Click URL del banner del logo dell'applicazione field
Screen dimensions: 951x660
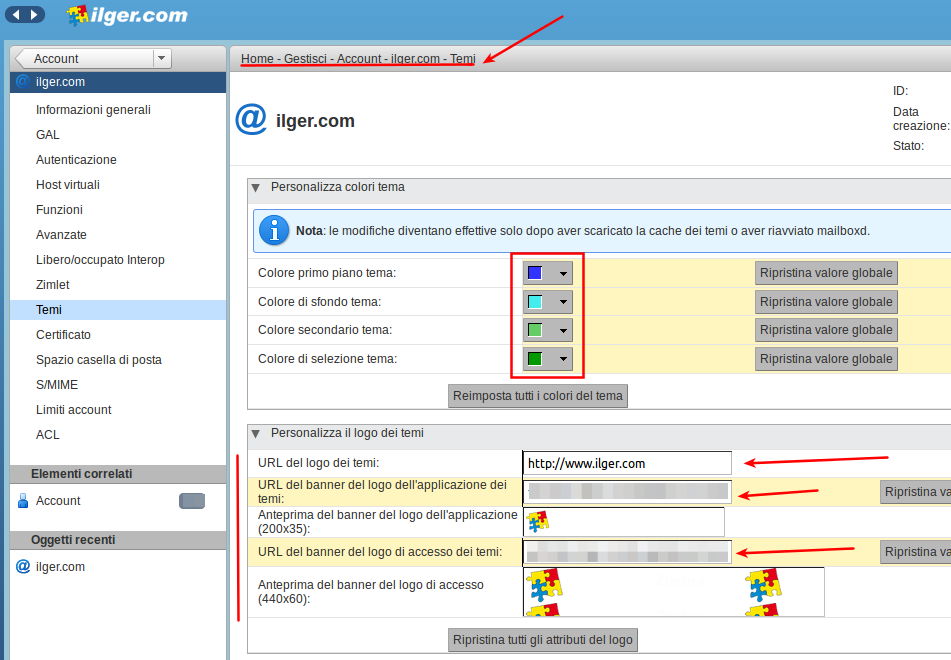(x=627, y=491)
